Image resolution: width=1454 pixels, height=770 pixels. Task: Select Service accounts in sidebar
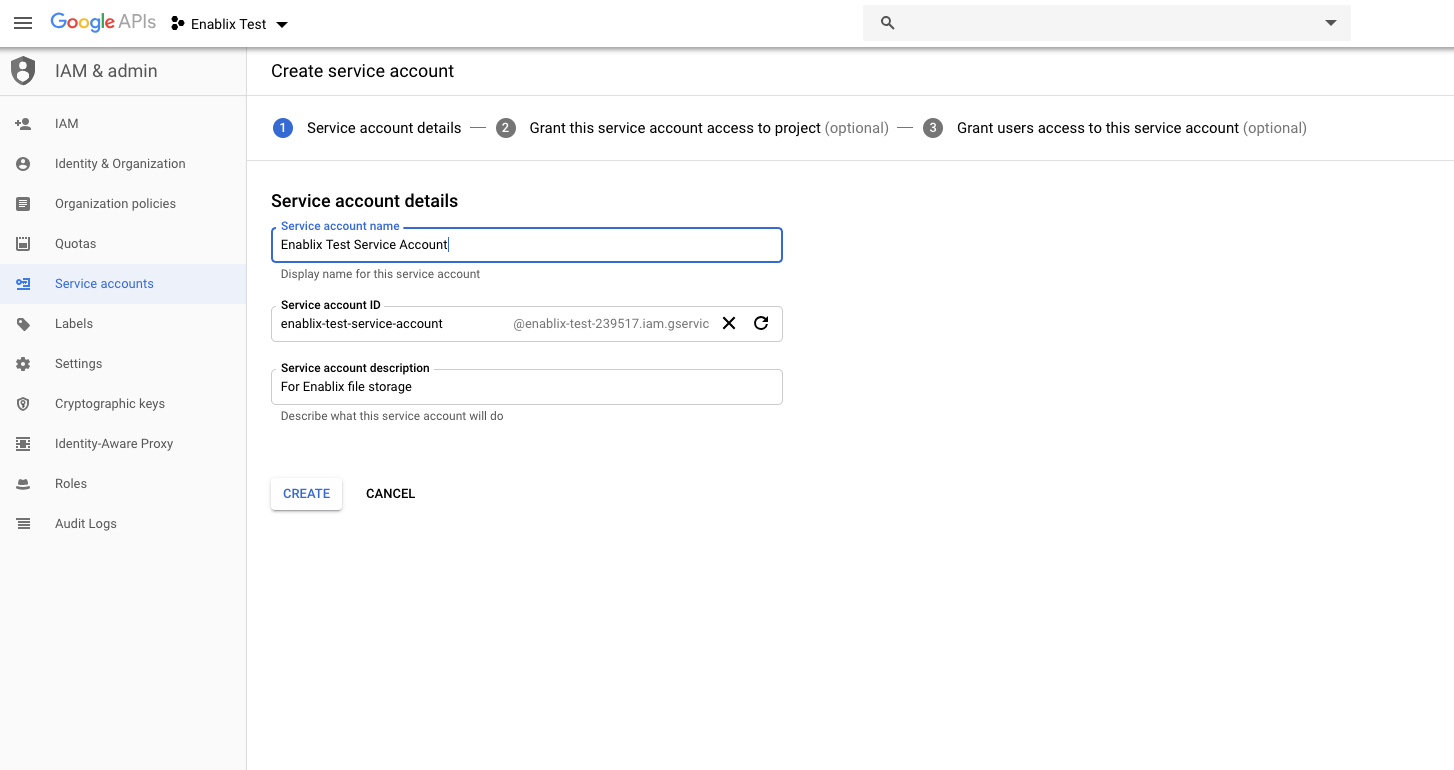click(x=123, y=284)
